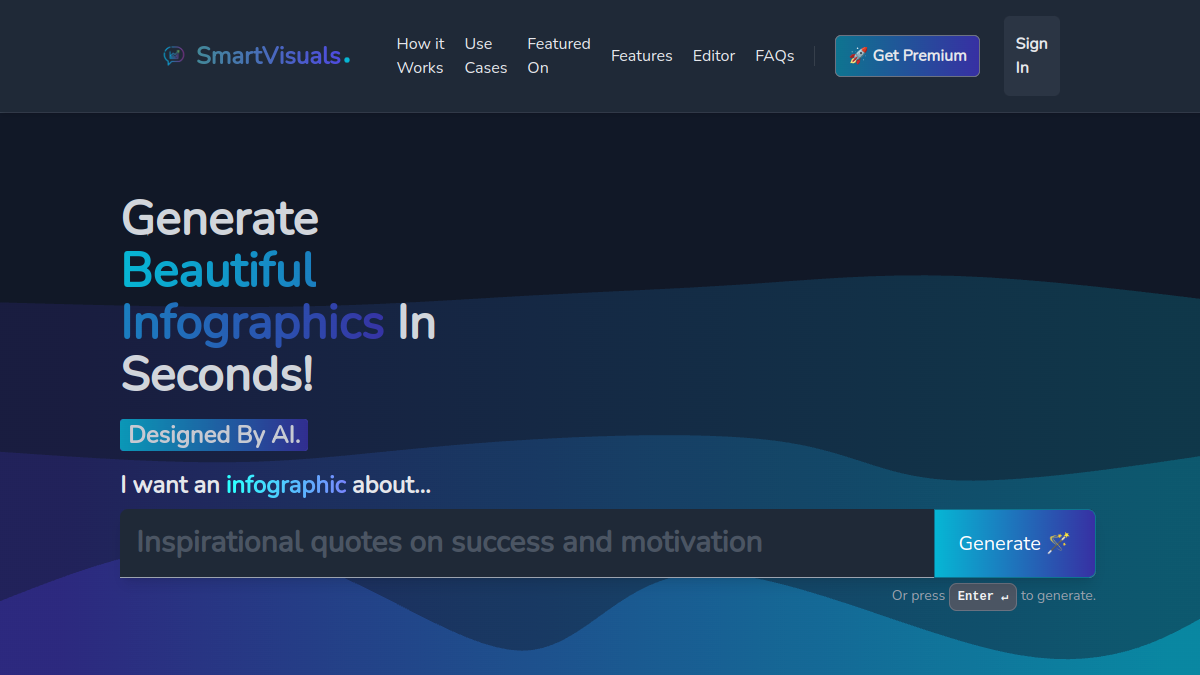Click the Sign In button

[x=1032, y=56]
